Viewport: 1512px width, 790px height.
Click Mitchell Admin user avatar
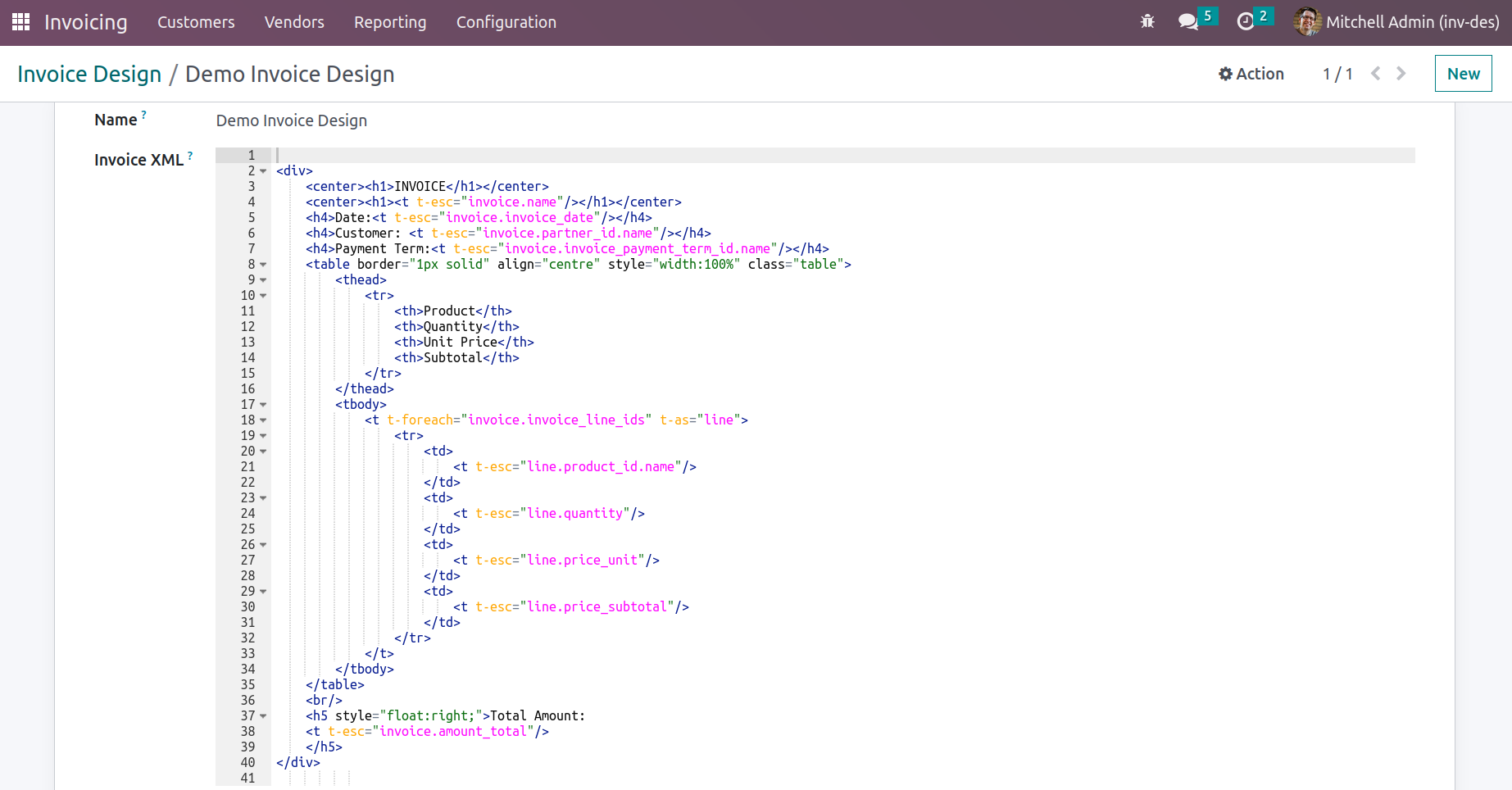pos(1307,22)
